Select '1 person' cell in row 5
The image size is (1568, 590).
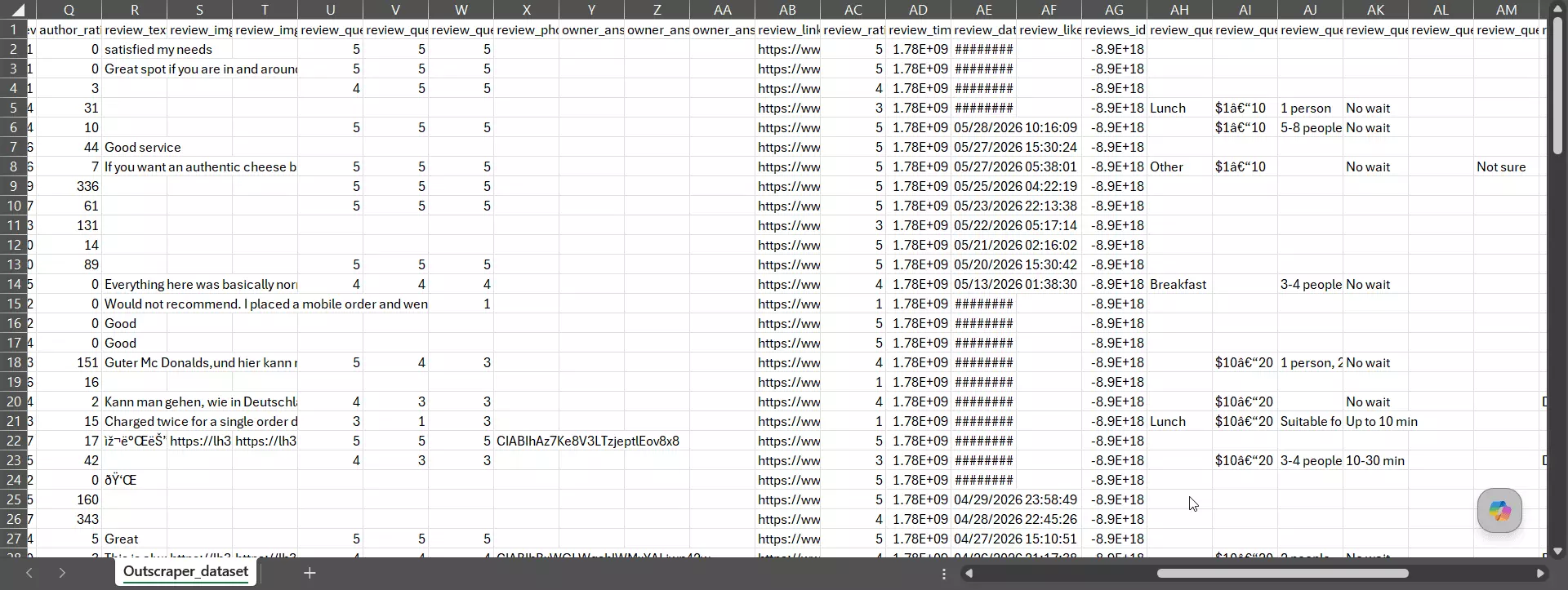(1311, 108)
